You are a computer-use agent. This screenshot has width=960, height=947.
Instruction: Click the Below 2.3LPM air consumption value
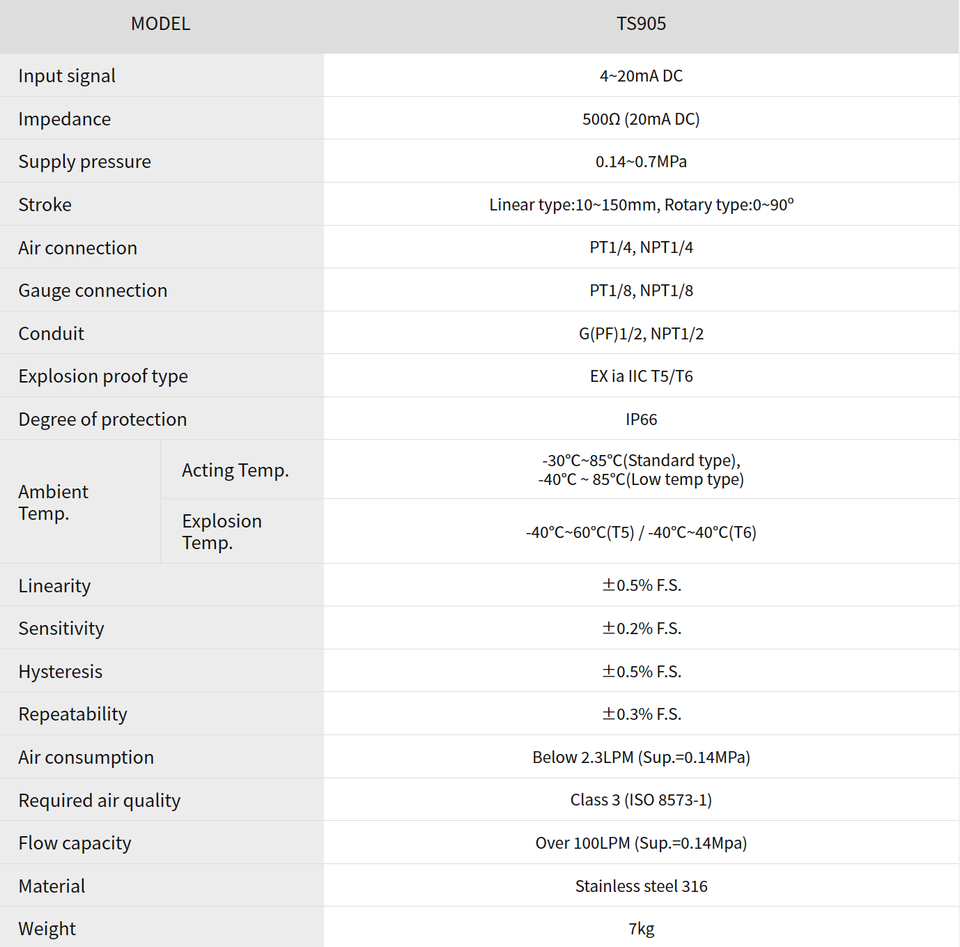641,758
